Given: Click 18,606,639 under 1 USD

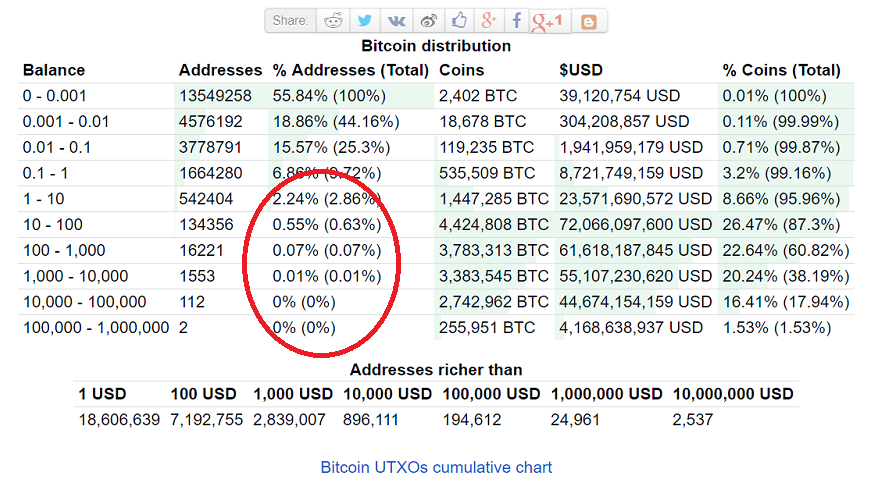Looking at the screenshot, I should pyautogui.click(x=119, y=419).
